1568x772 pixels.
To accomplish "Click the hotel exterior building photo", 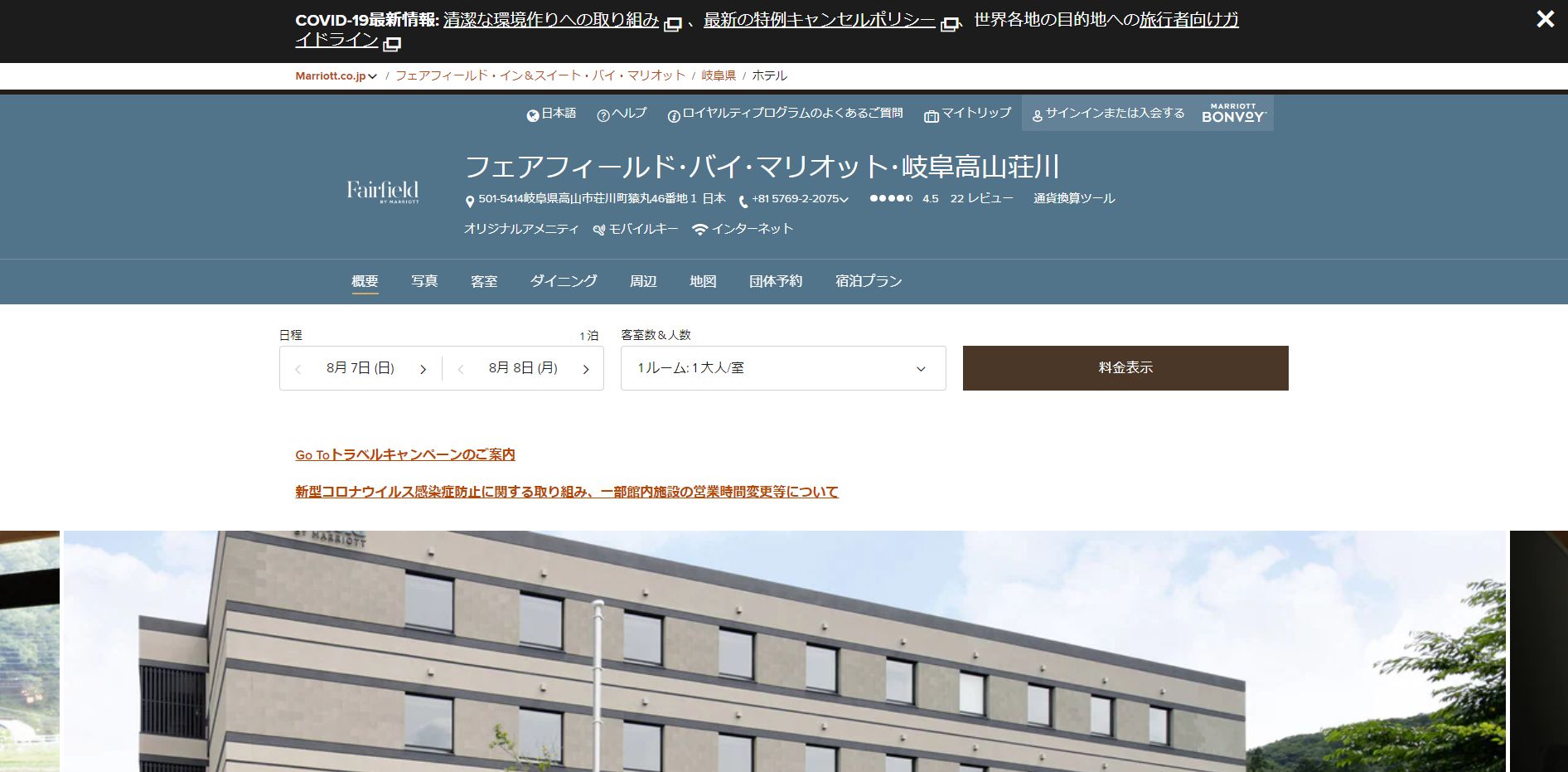I will 784,651.
